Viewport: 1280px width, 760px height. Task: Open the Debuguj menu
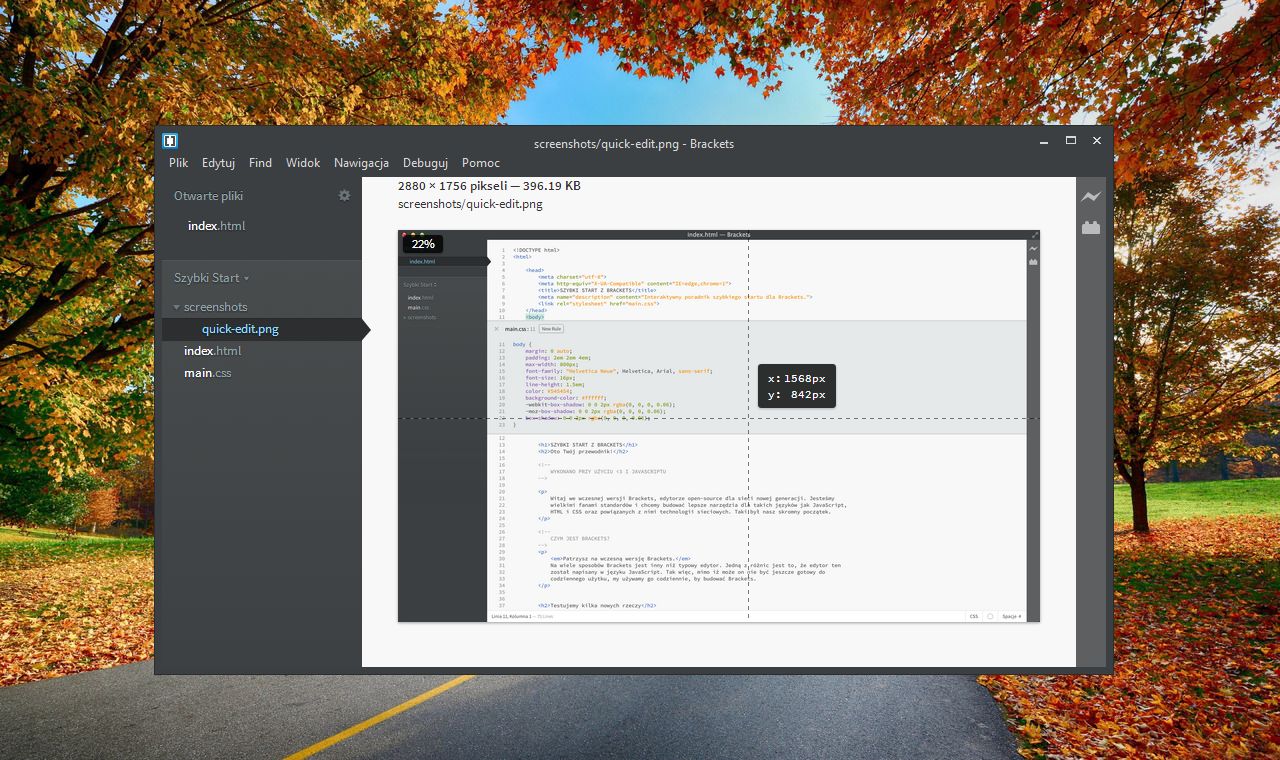click(x=425, y=163)
